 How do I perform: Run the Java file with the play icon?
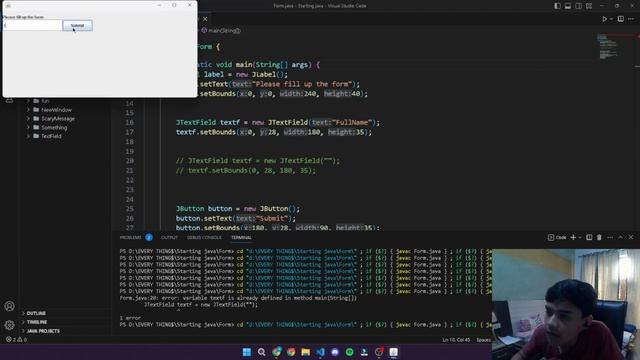pyautogui.click(x=604, y=19)
